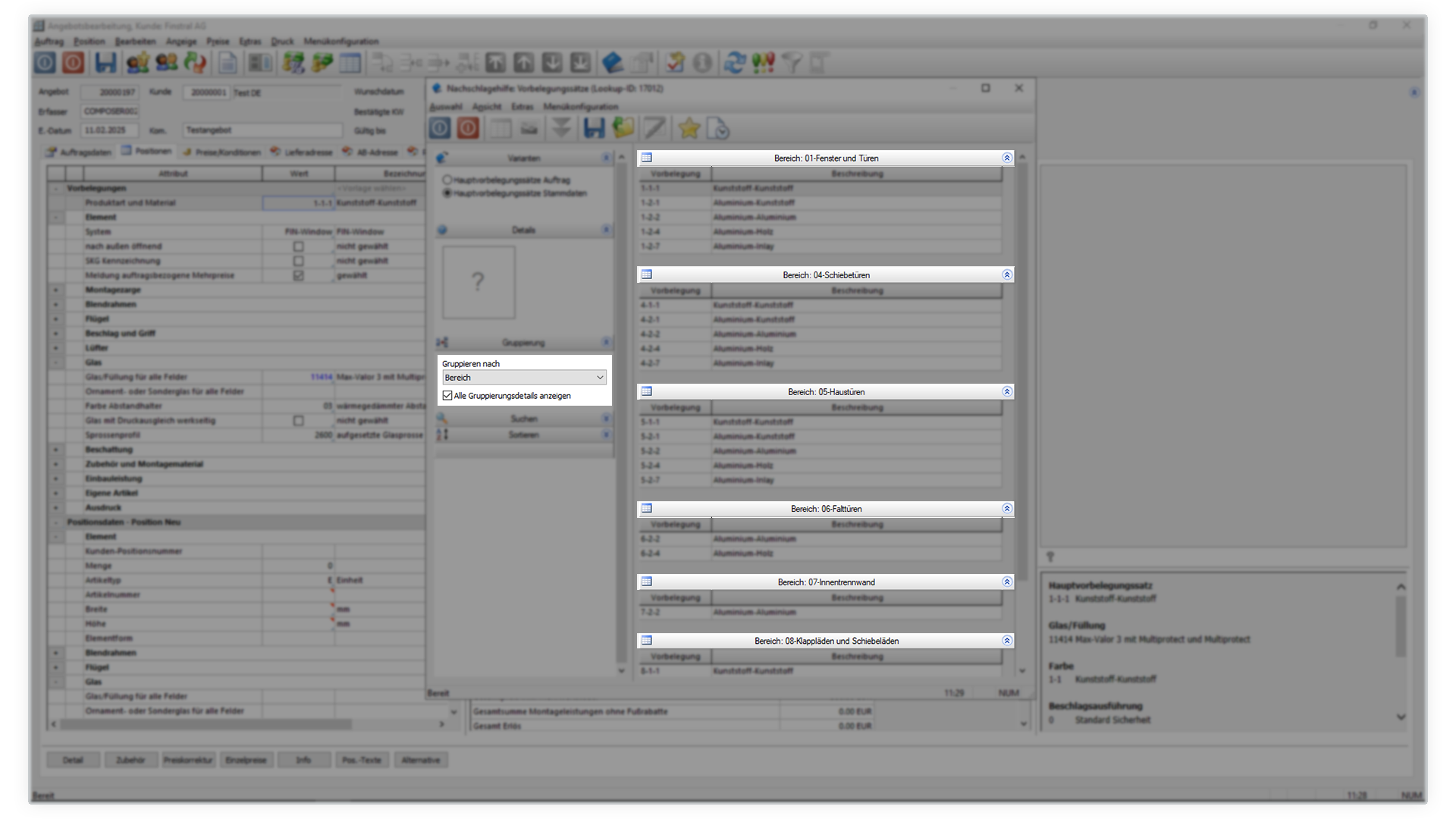Click the blue book icon in main toolbar
The width and height of the screenshot is (1456, 819).
click(613, 62)
